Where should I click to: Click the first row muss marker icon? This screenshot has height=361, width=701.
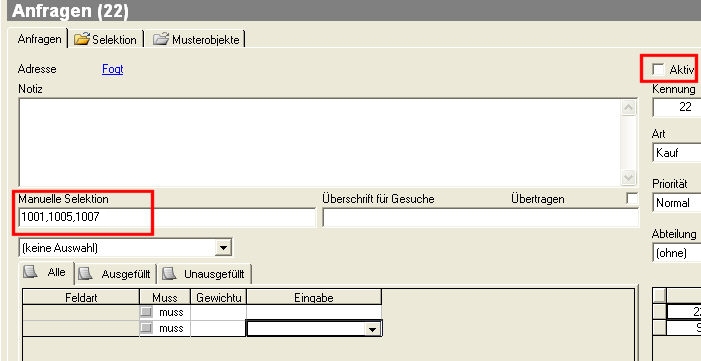pos(146,312)
